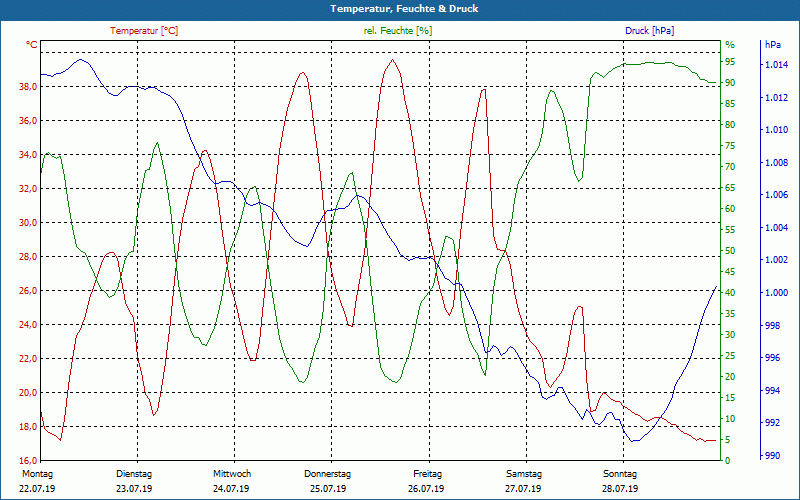The image size is (800, 500).
Task: Click the 998 pressure axis value
Action: coord(773,326)
